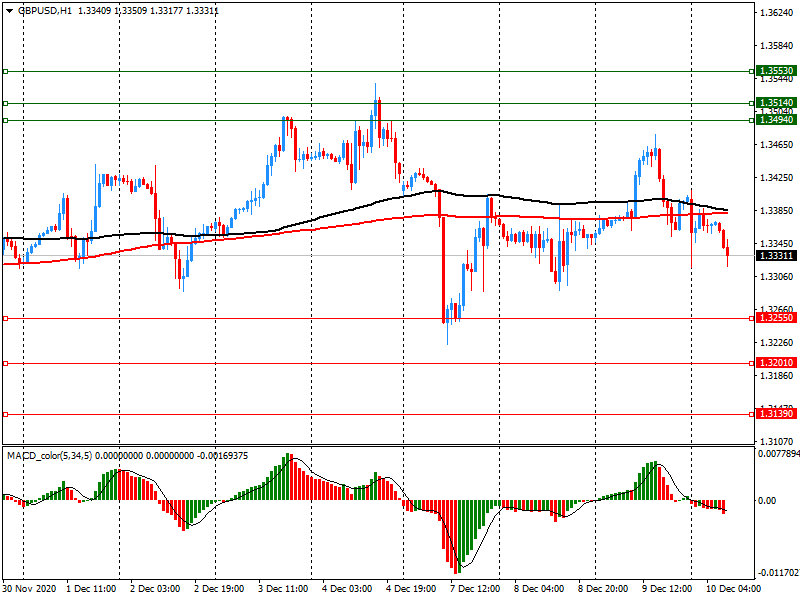Click left handle of the 1.32010 line
Screen dimensions: 800x600
(5, 363)
